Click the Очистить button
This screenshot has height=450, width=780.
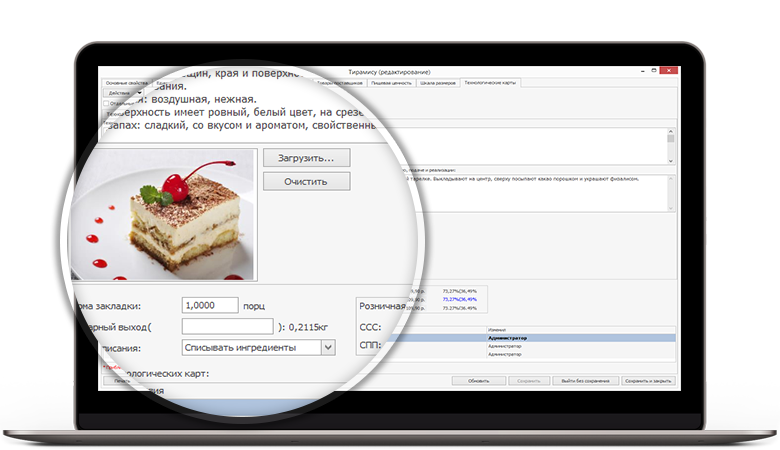click(306, 181)
